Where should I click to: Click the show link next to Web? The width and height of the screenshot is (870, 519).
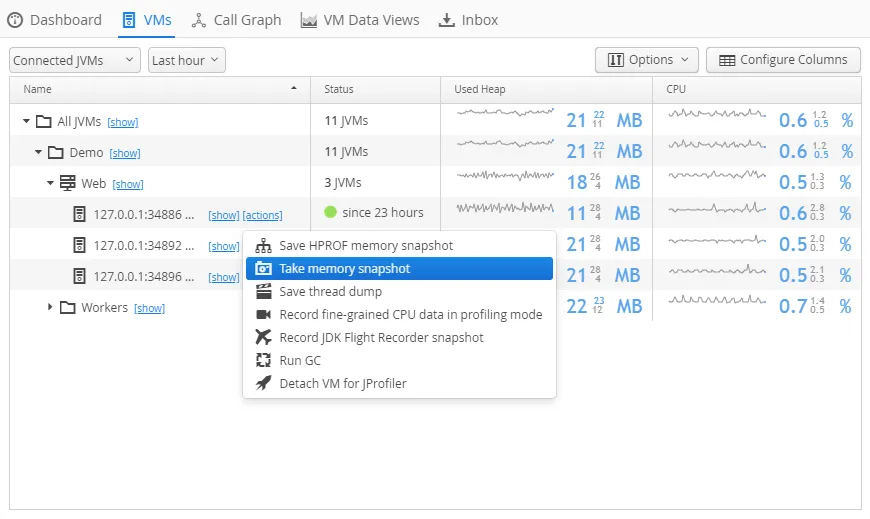128,184
